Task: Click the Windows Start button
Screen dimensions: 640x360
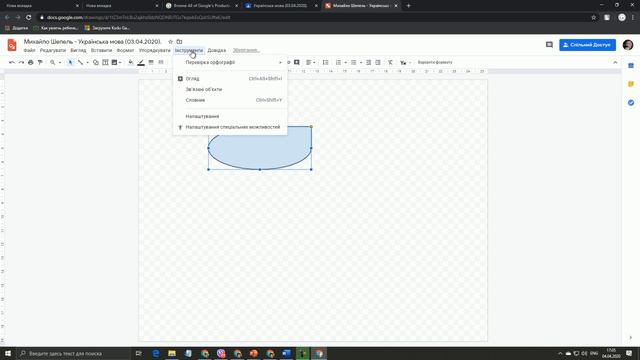Action: coord(8,353)
